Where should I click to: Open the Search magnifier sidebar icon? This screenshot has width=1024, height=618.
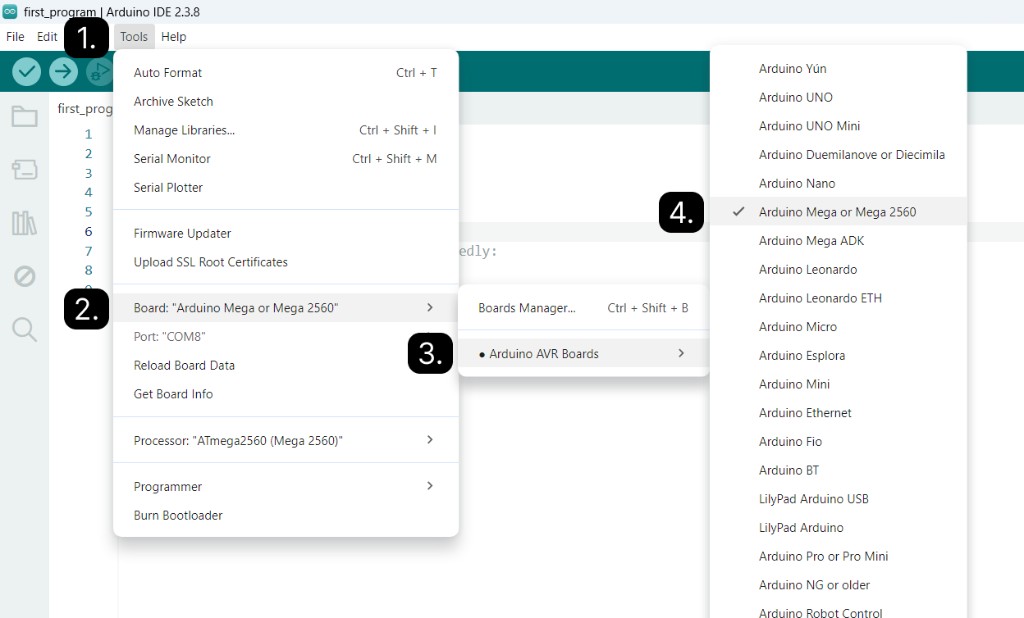25,329
